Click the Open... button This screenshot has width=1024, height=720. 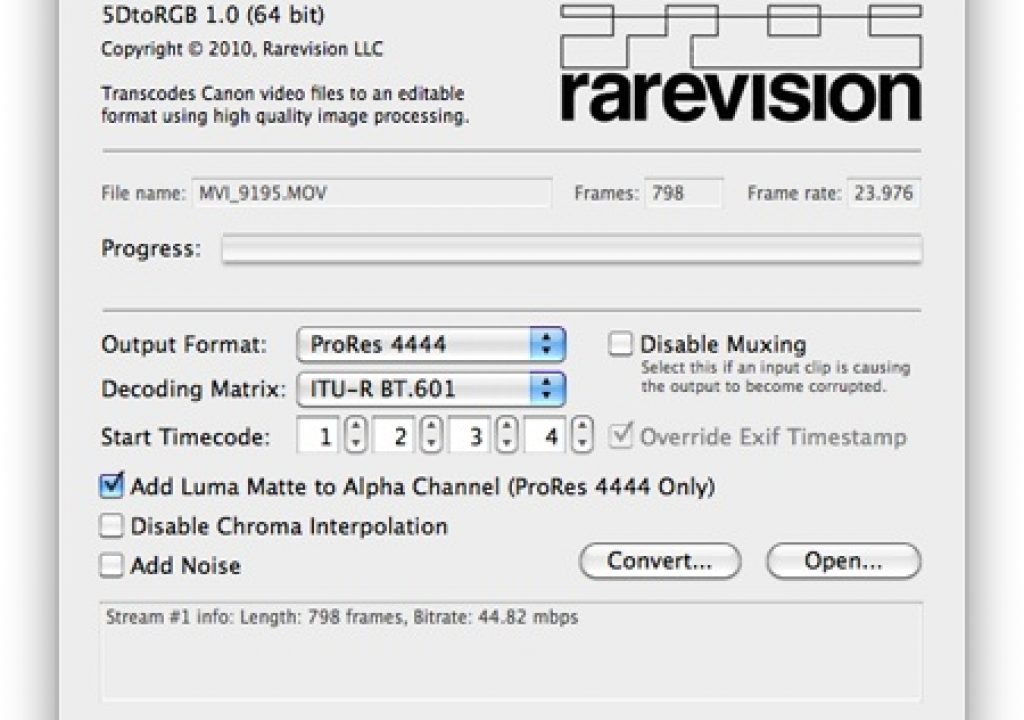[x=844, y=561]
